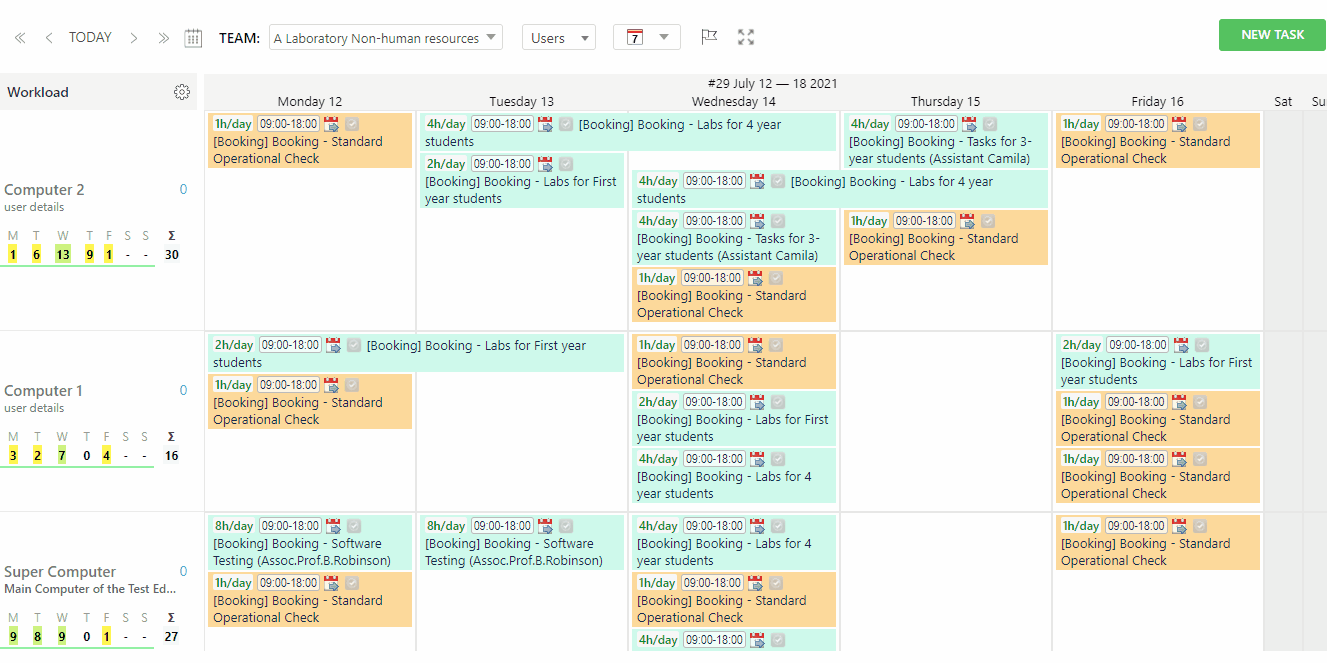This screenshot has height=663, width=1327.
Task: Reschedule Super Computer Monday Standard Operational Check
Action: (x=332, y=583)
